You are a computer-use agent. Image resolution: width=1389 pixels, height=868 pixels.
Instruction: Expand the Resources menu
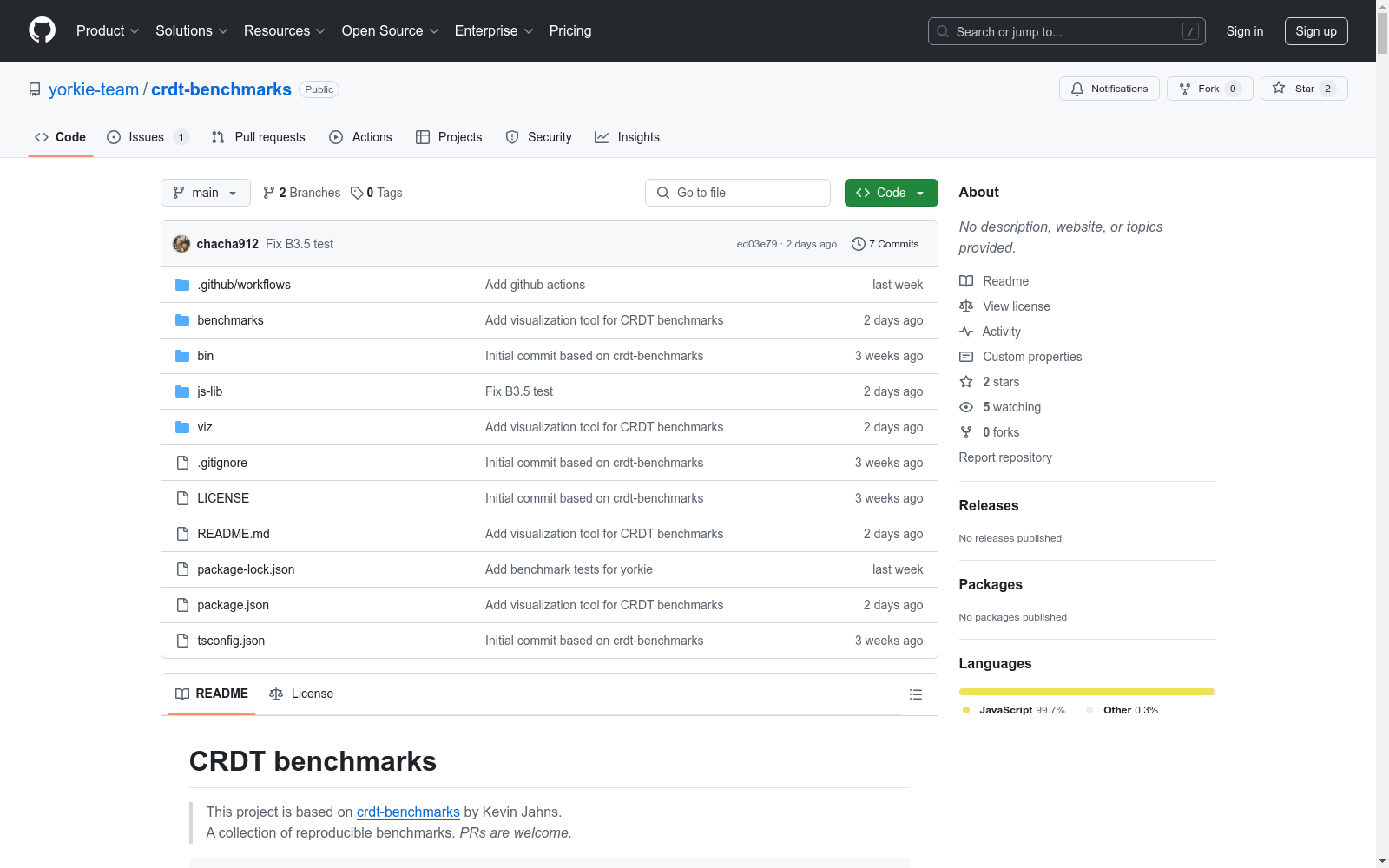tap(285, 30)
